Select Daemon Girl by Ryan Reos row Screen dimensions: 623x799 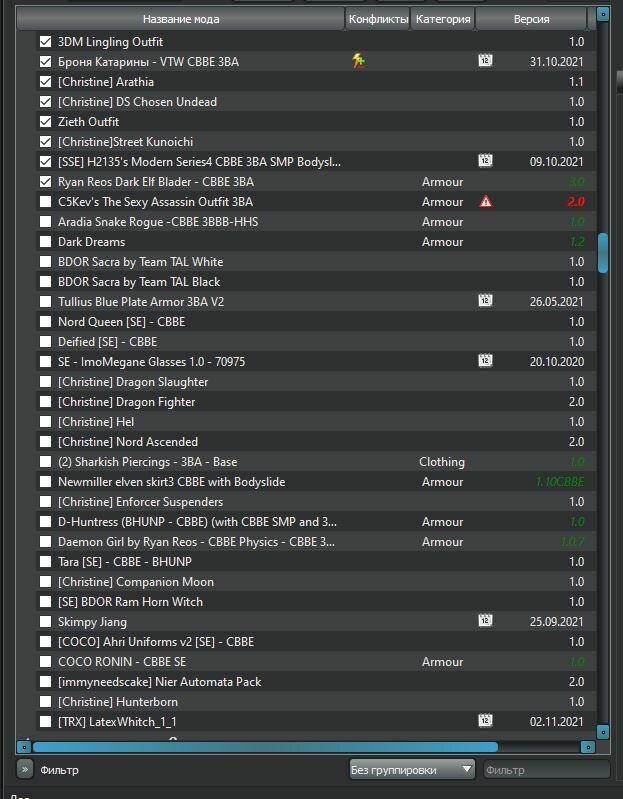[316, 542]
